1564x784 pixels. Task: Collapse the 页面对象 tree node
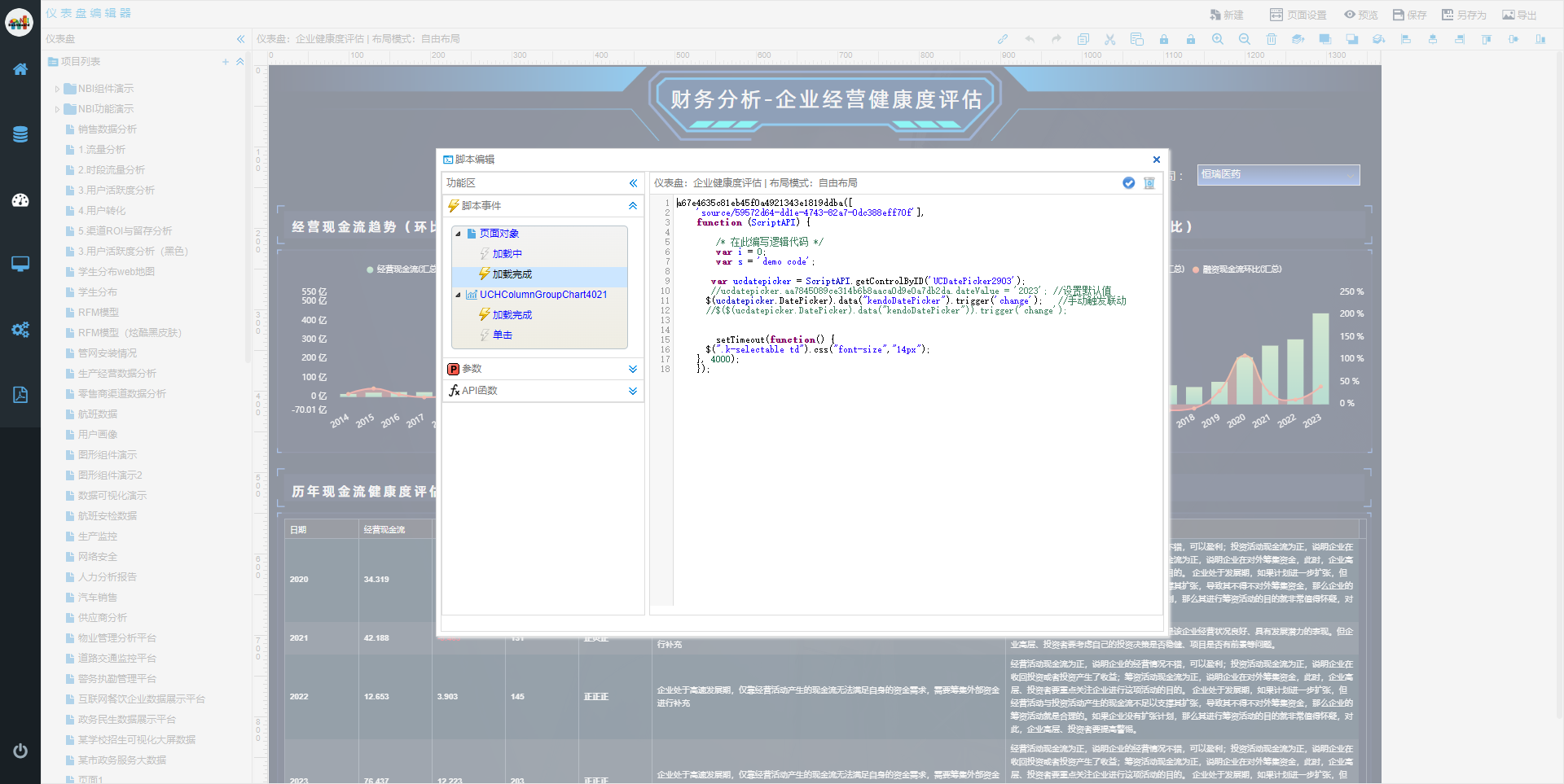pos(458,234)
